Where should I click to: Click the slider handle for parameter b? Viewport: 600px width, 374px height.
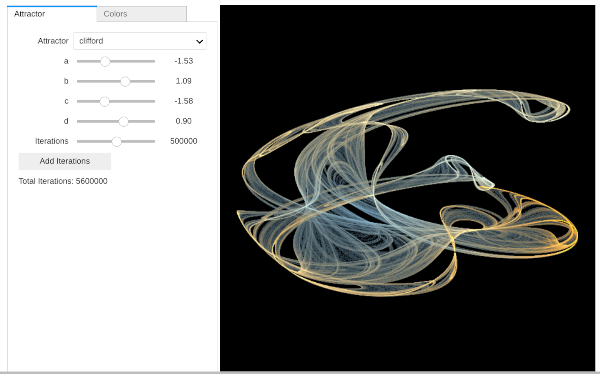[125, 81]
